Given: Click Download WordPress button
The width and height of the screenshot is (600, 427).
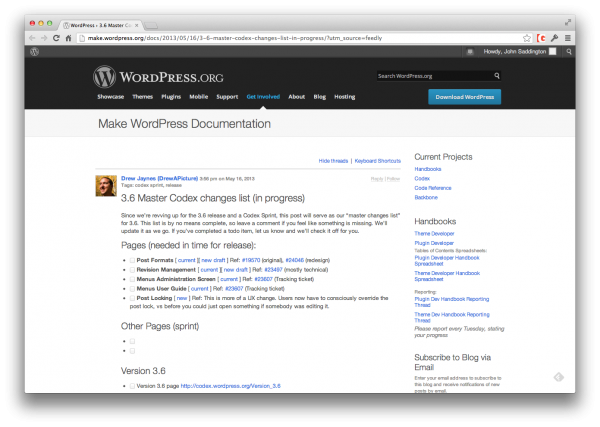Looking at the screenshot, I should 465,97.
